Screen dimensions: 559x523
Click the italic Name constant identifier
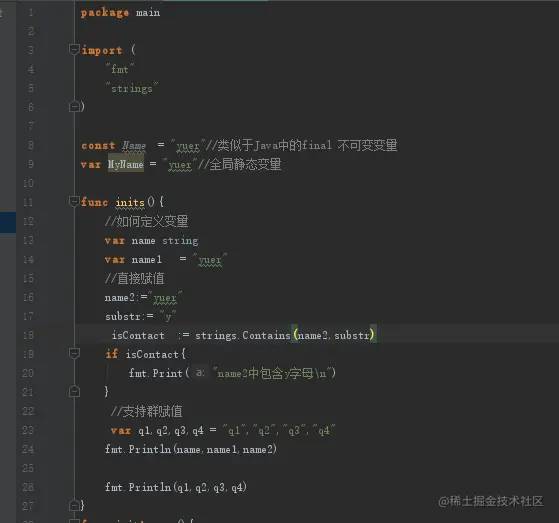click(x=134, y=145)
